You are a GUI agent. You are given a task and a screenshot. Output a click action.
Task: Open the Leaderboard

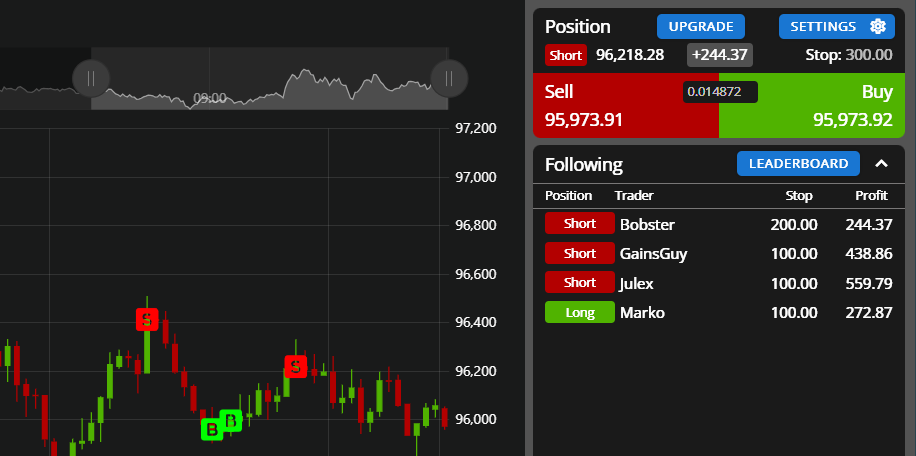coord(798,163)
